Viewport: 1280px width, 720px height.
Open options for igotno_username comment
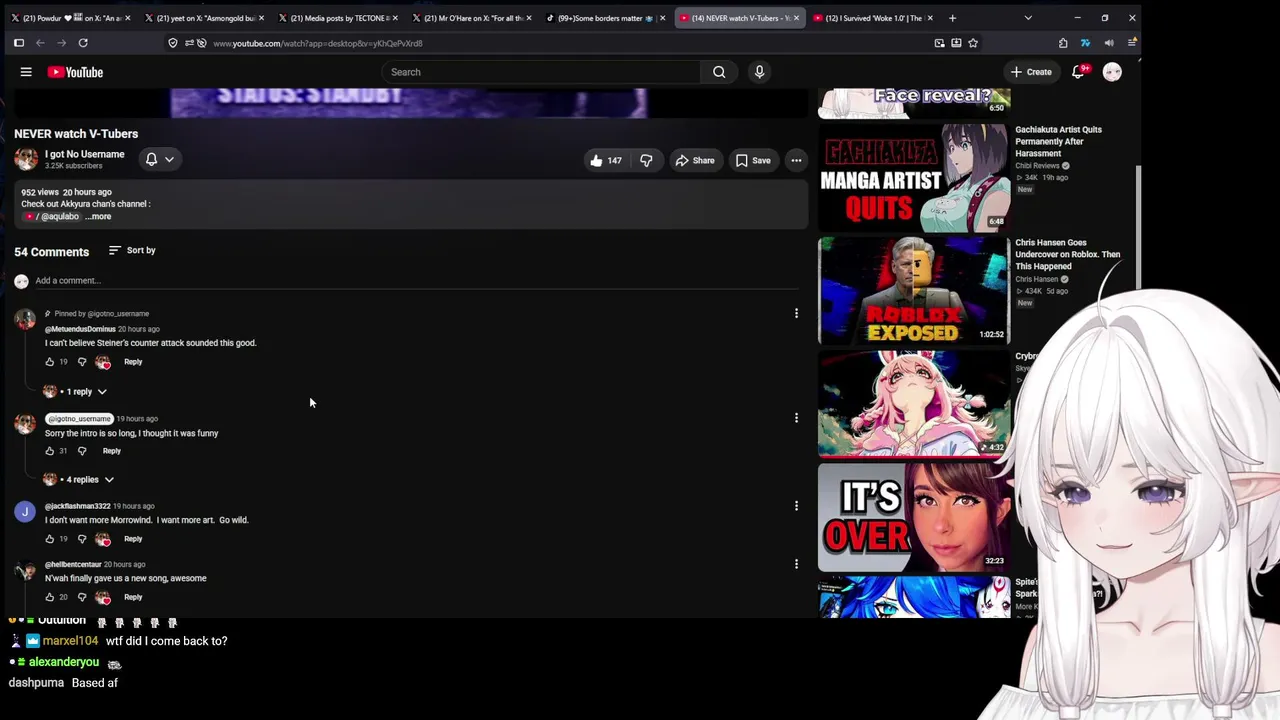[x=796, y=418]
